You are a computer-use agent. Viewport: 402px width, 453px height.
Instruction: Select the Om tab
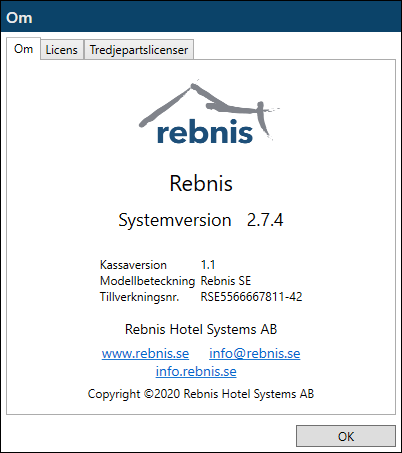point(23,49)
